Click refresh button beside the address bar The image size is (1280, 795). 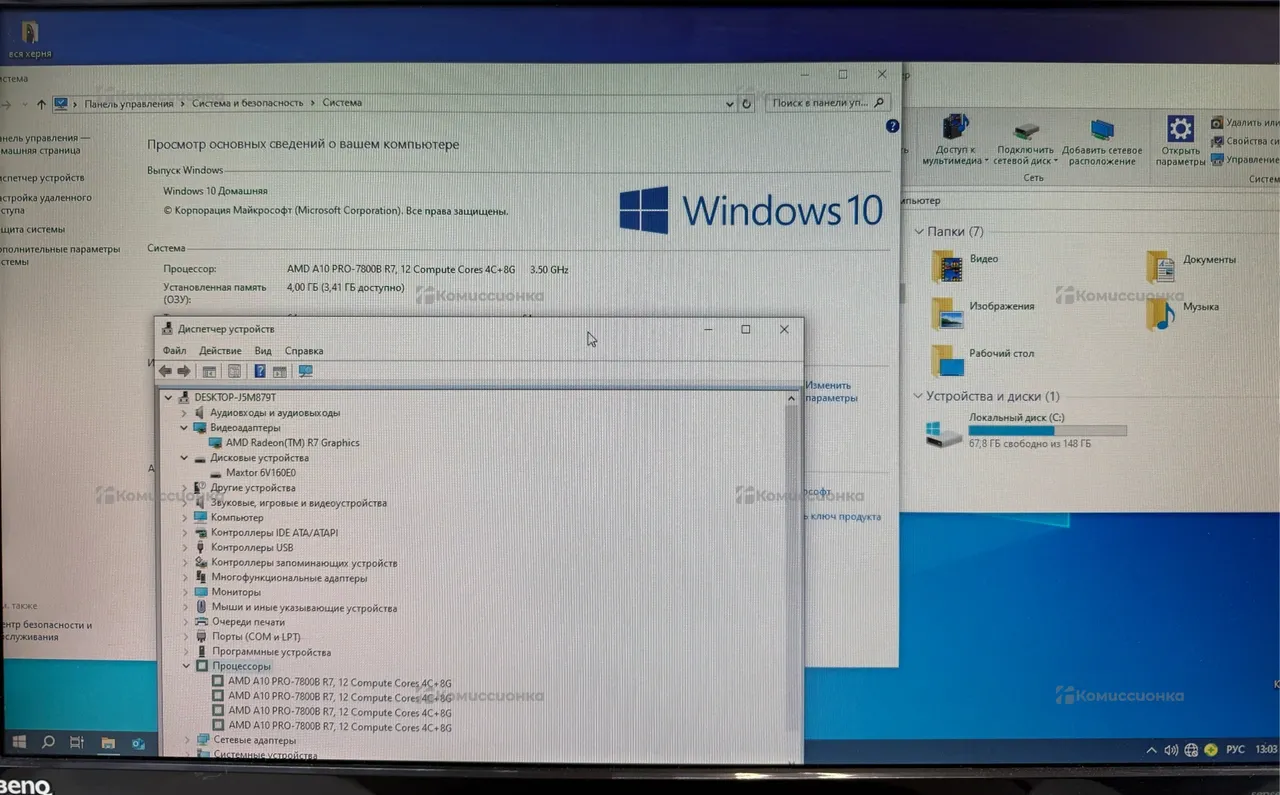click(746, 103)
